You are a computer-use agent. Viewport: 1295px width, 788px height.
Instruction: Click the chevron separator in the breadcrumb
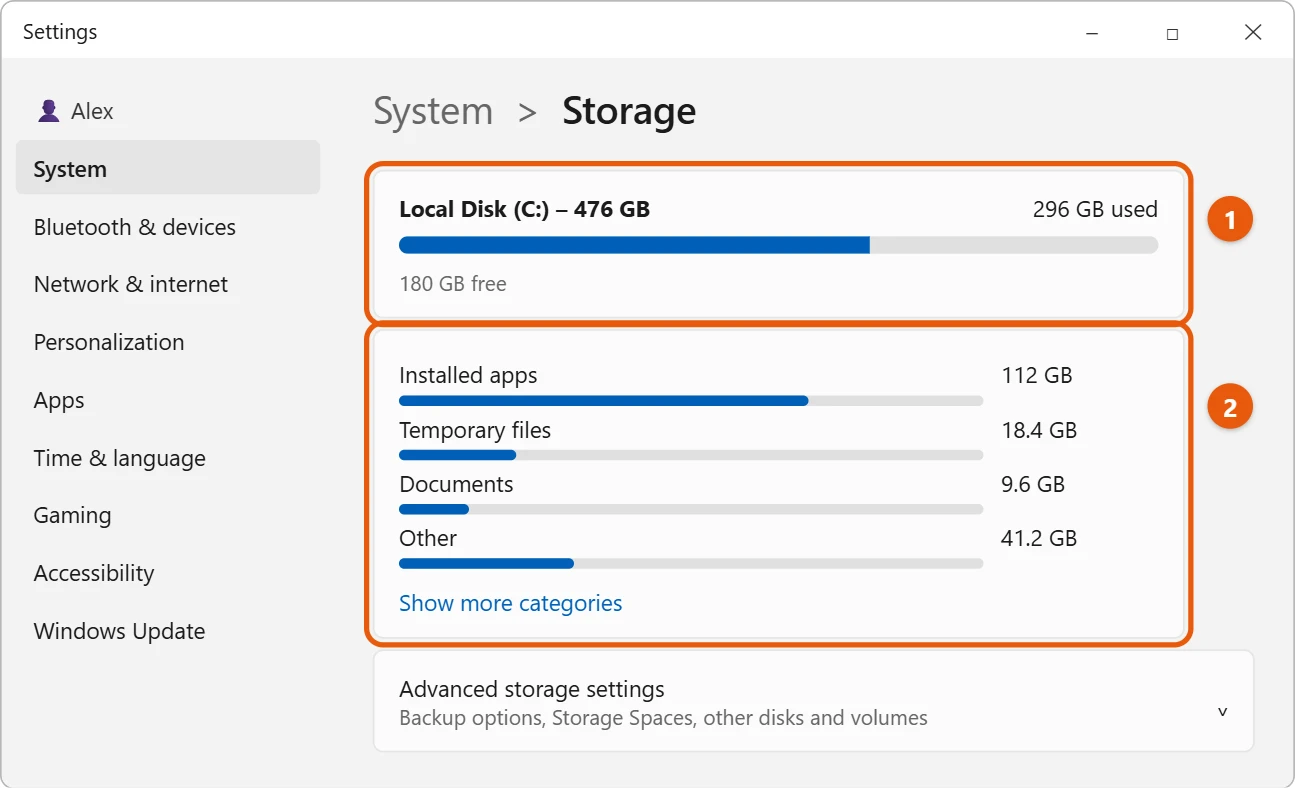527,112
